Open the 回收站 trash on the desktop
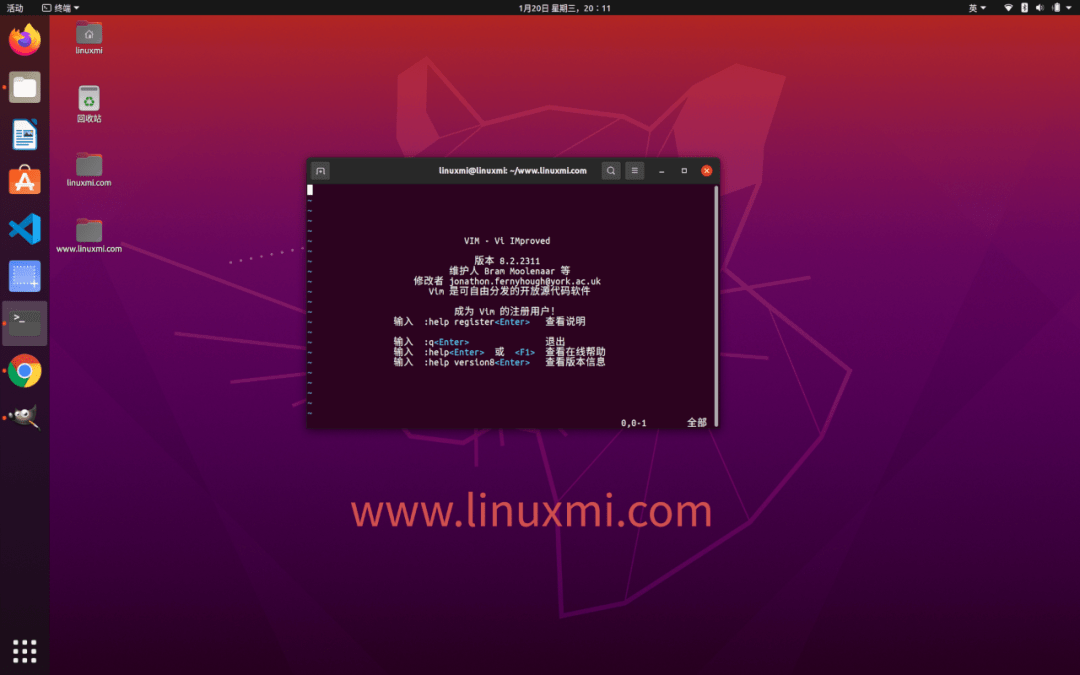The height and width of the screenshot is (675, 1080). [87, 97]
